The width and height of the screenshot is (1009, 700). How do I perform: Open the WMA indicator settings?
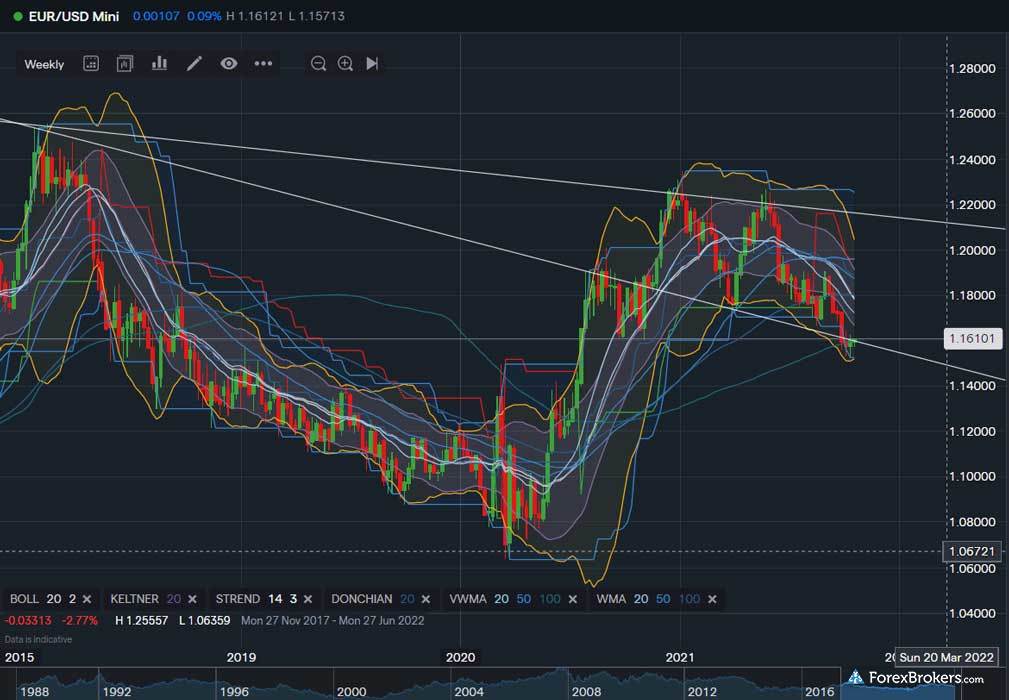tap(611, 599)
